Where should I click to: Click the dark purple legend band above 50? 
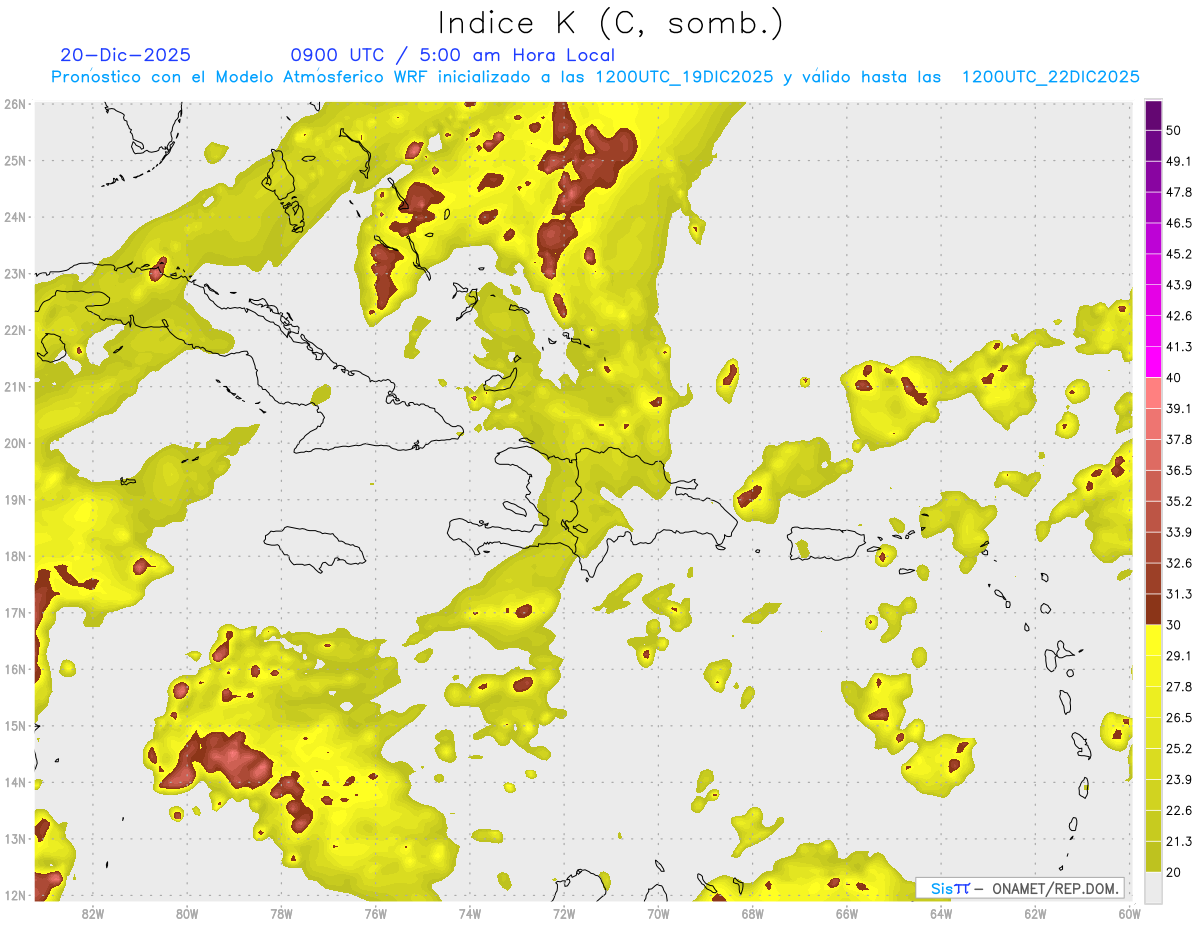[x=1153, y=115]
